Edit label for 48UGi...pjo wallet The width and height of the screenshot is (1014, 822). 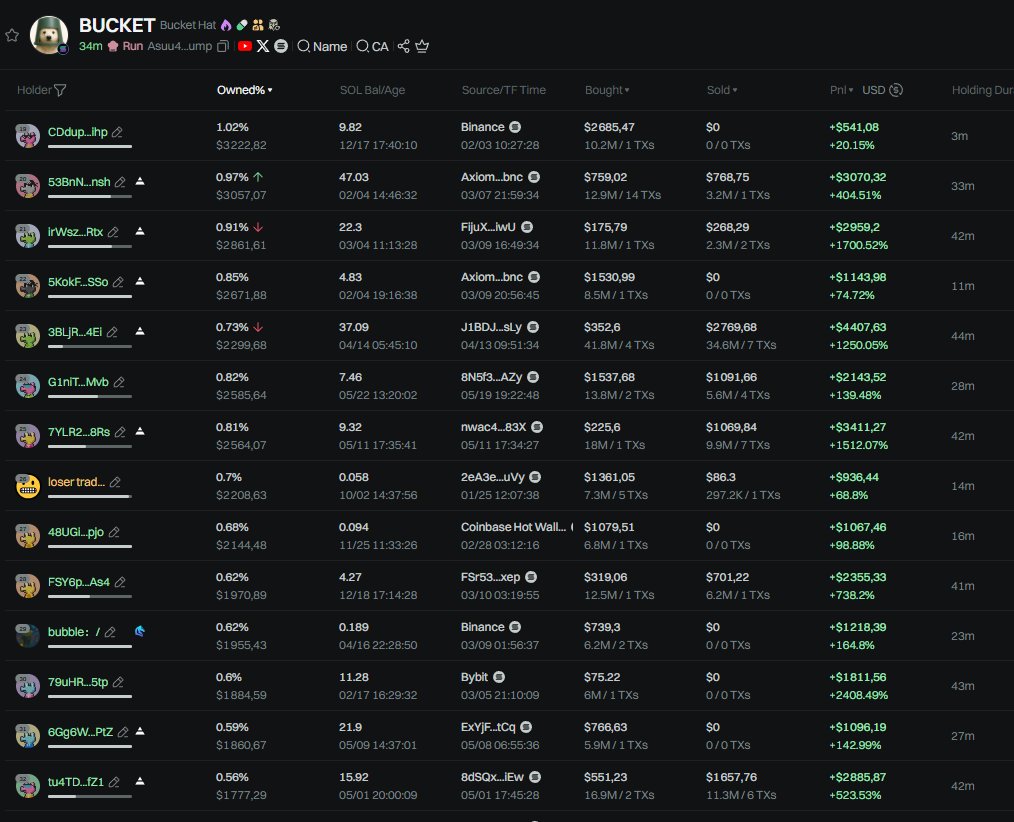tap(114, 532)
